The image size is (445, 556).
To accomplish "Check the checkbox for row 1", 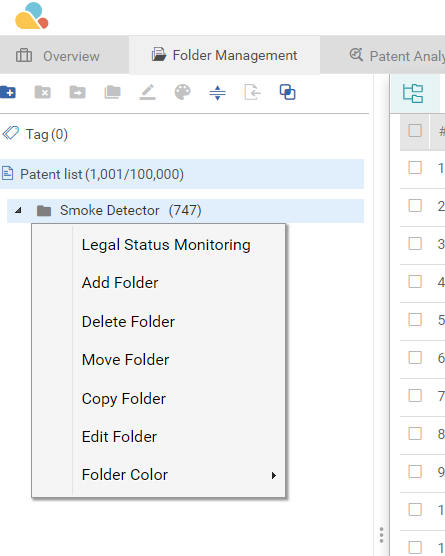I will [x=415, y=167].
